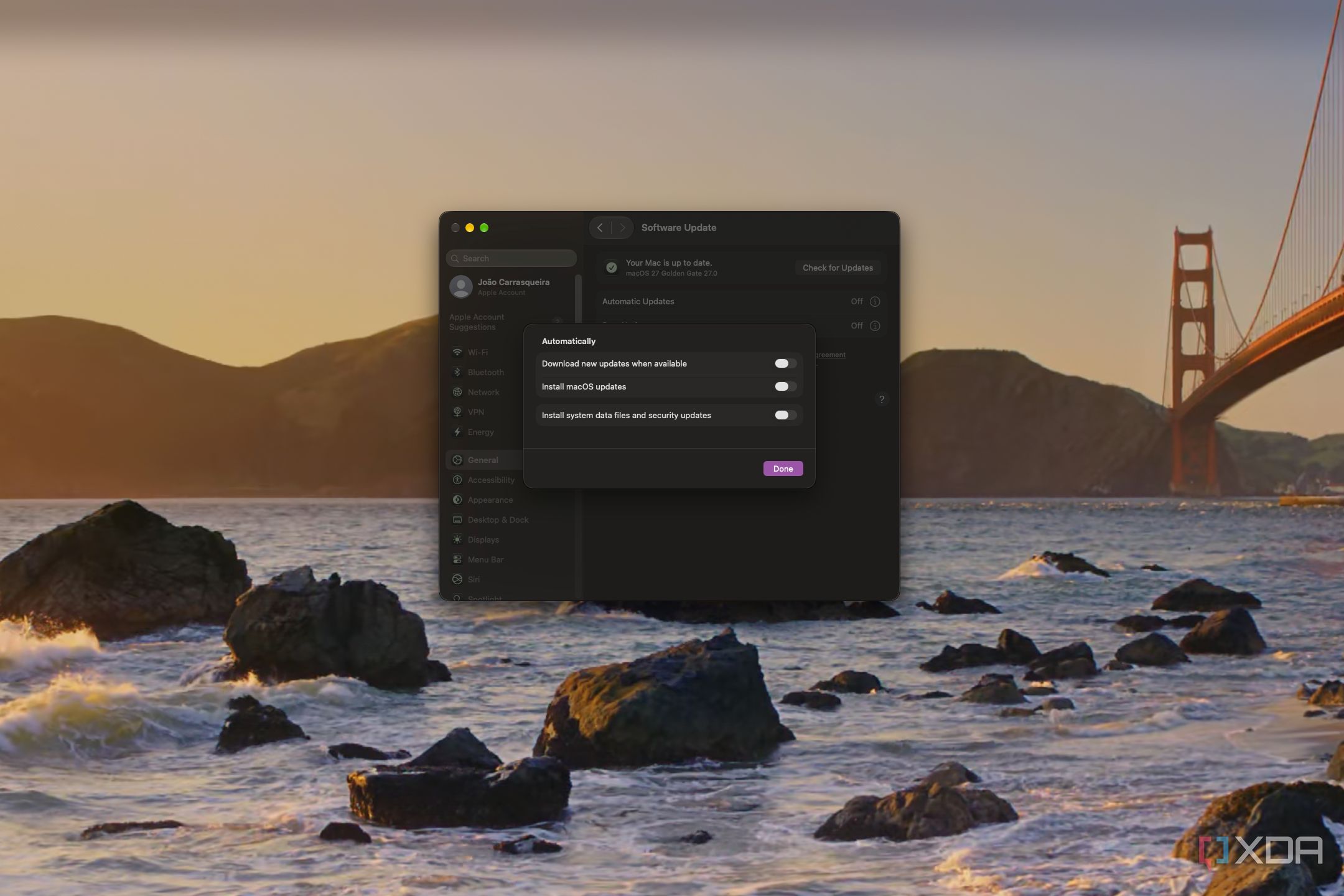Image resolution: width=1344 pixels, height=896 pixels.
Task: Click the yellow minimize button
Action: coord(470,228)
